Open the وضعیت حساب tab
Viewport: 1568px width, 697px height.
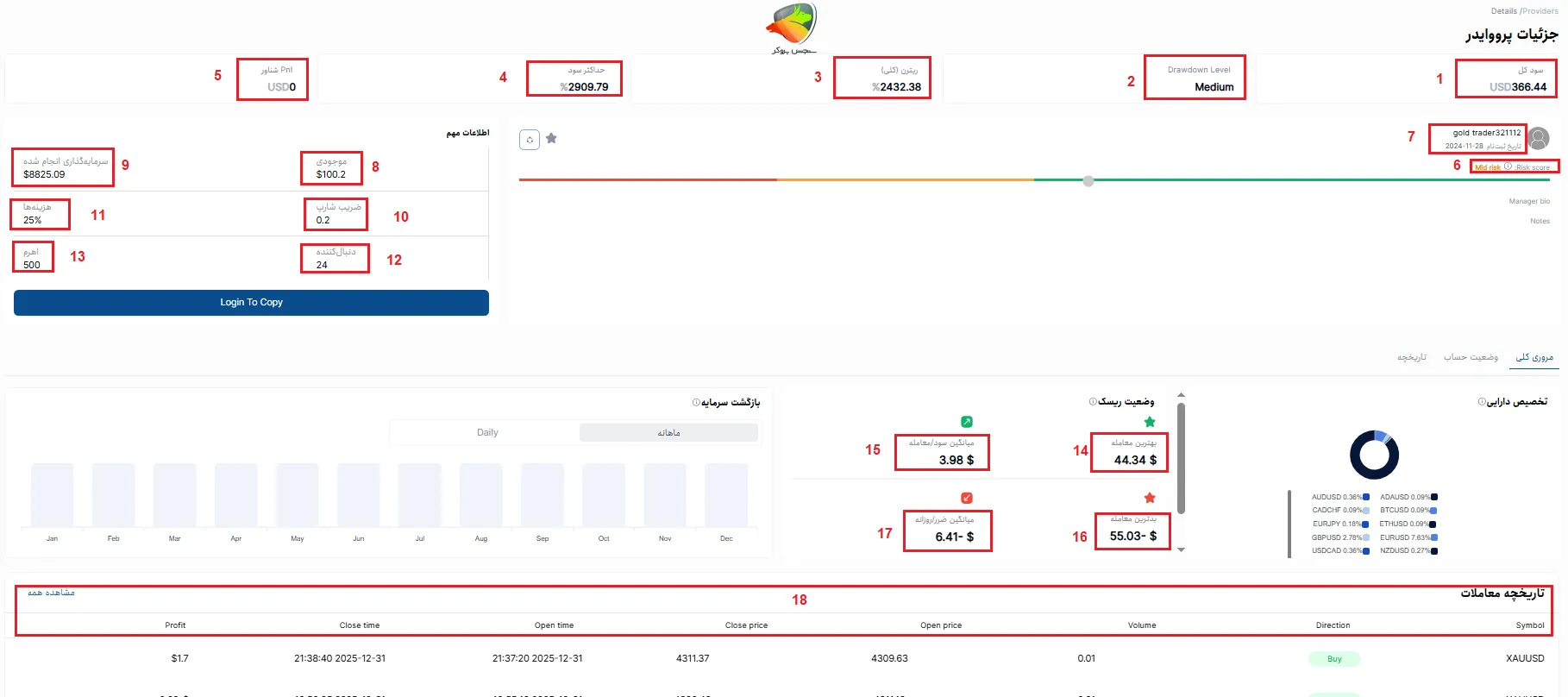tap(1471, 357)
